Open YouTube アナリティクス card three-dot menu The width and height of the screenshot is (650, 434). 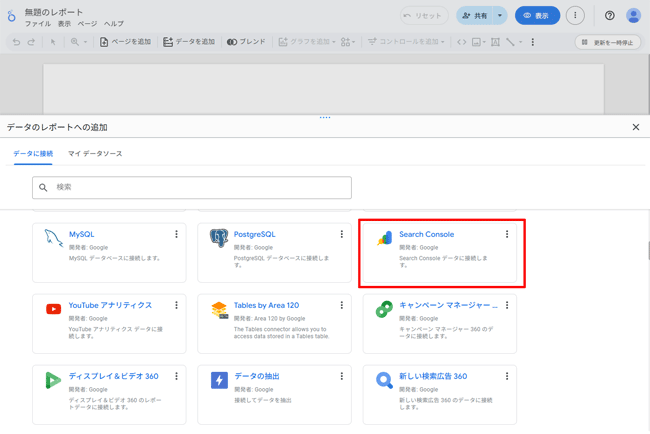(177, 305)
